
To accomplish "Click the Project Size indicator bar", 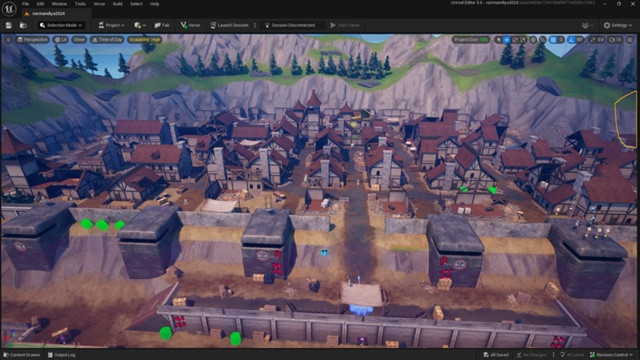I will (x=471, y=40).
